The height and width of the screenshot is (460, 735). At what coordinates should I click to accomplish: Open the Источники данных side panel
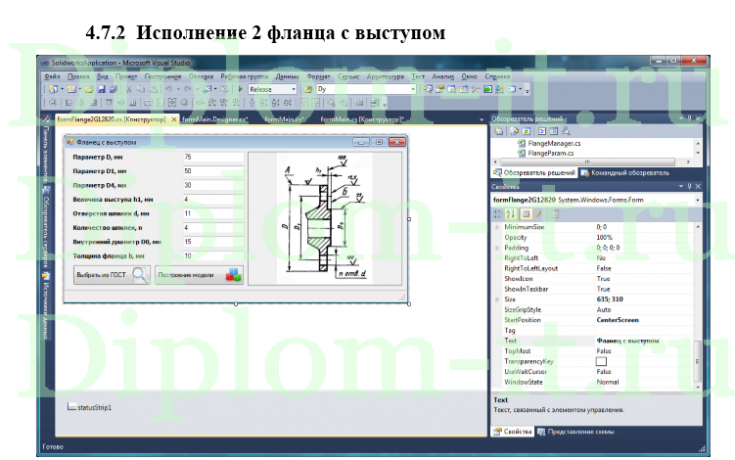(46, 306)
